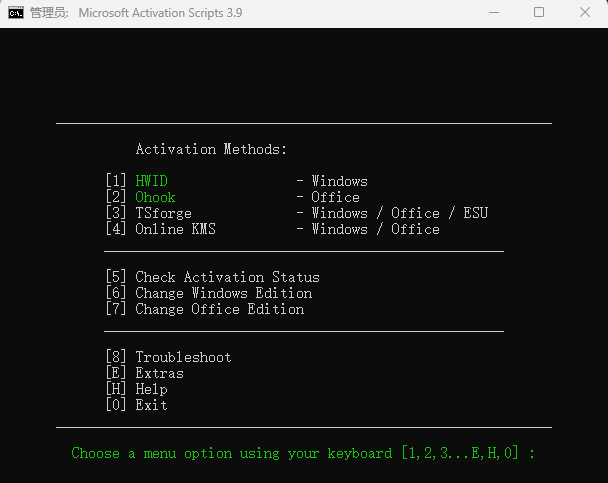Close the Microsoft Activation Scripts window
The height and width of the screenshot is (483, 608).
pyautogui.click(x=585, y=12)
